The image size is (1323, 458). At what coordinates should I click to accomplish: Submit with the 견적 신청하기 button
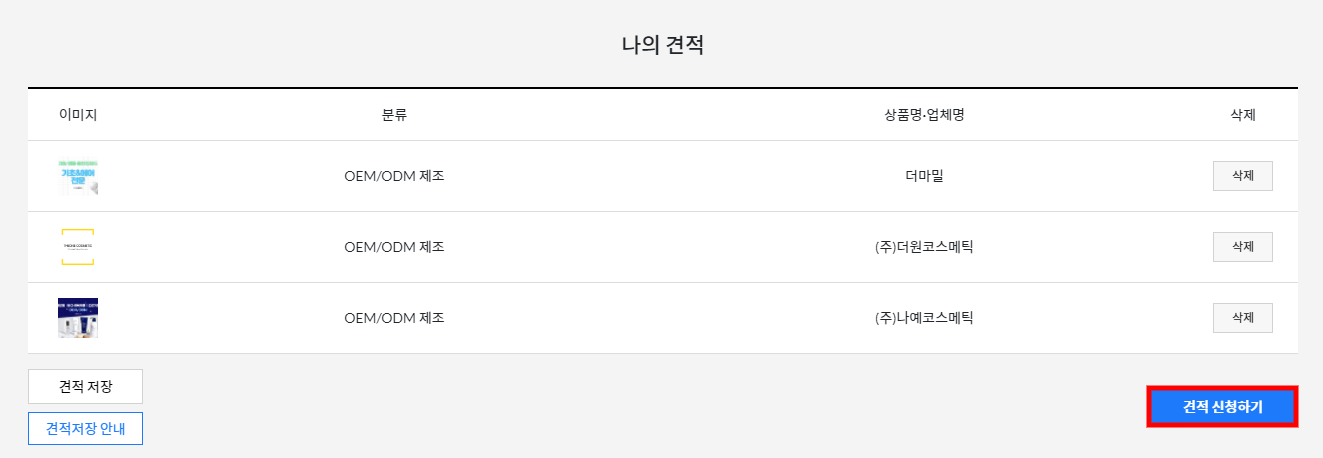1222,407
